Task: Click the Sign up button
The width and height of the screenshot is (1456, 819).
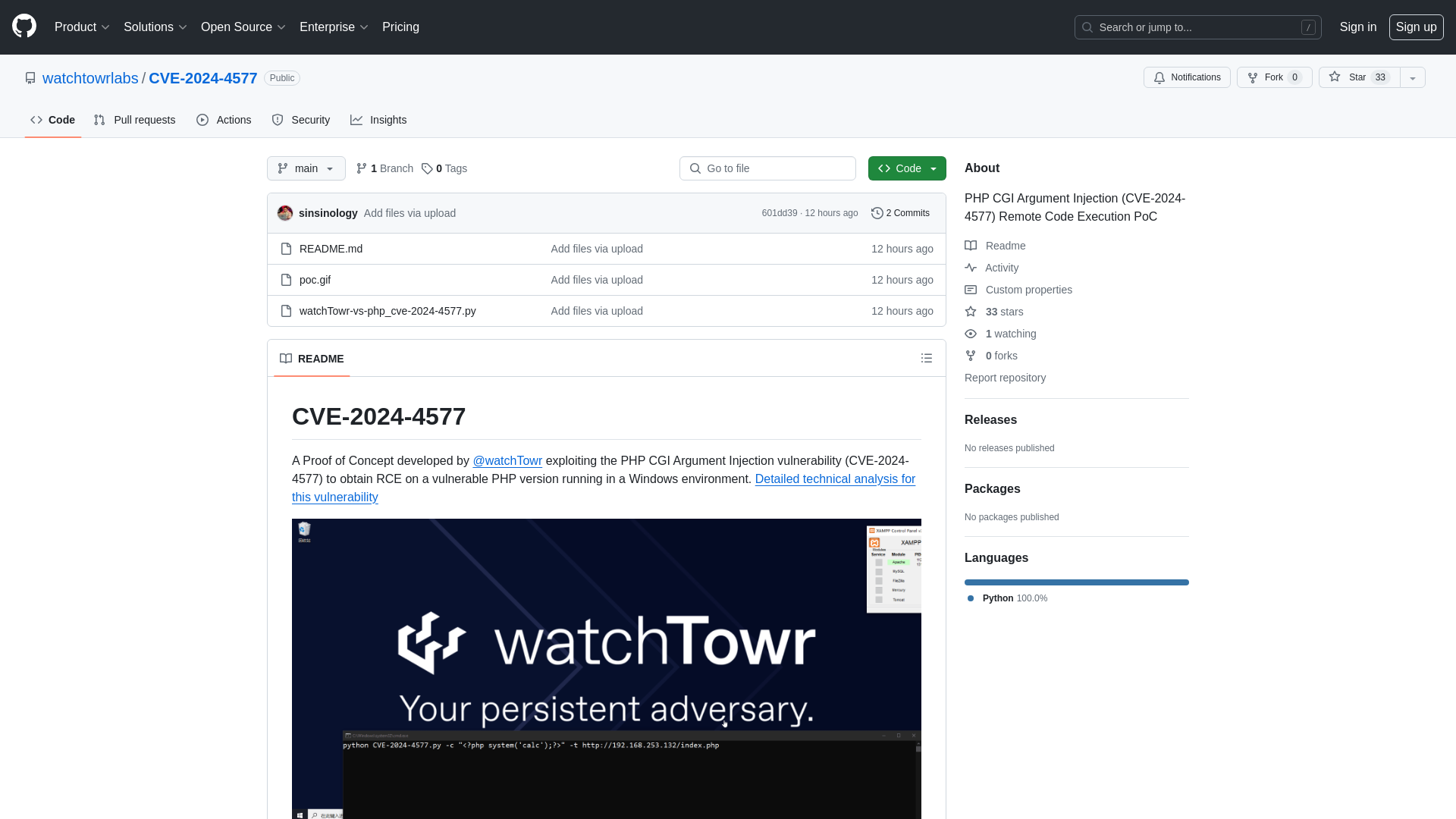Action: tap(1416, 27)
